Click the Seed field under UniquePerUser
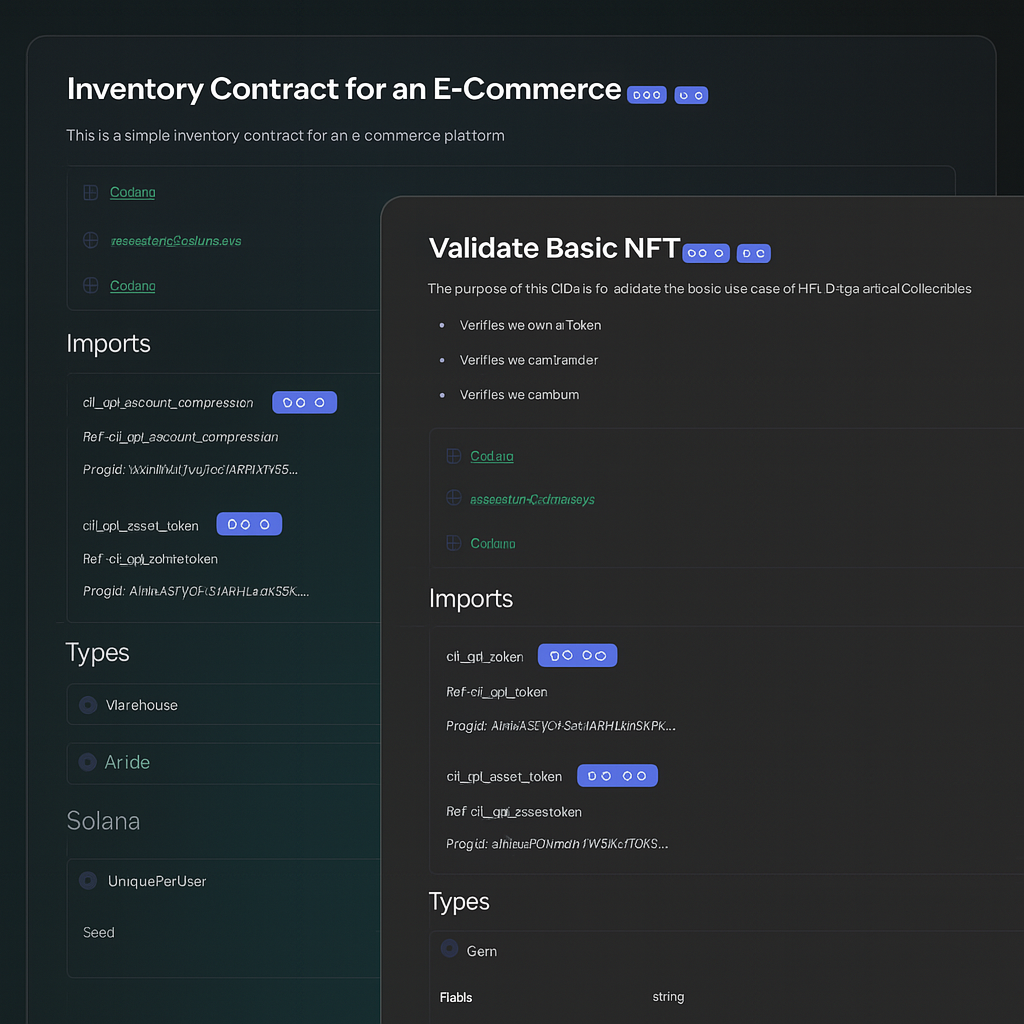Viewport: 1024px width, 1024px height. pos(99,932)
